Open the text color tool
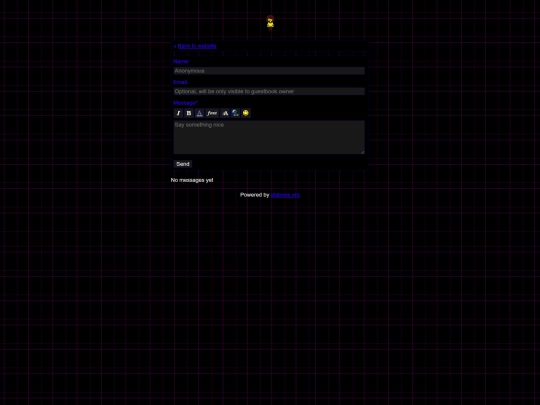 tap(199, 113)
